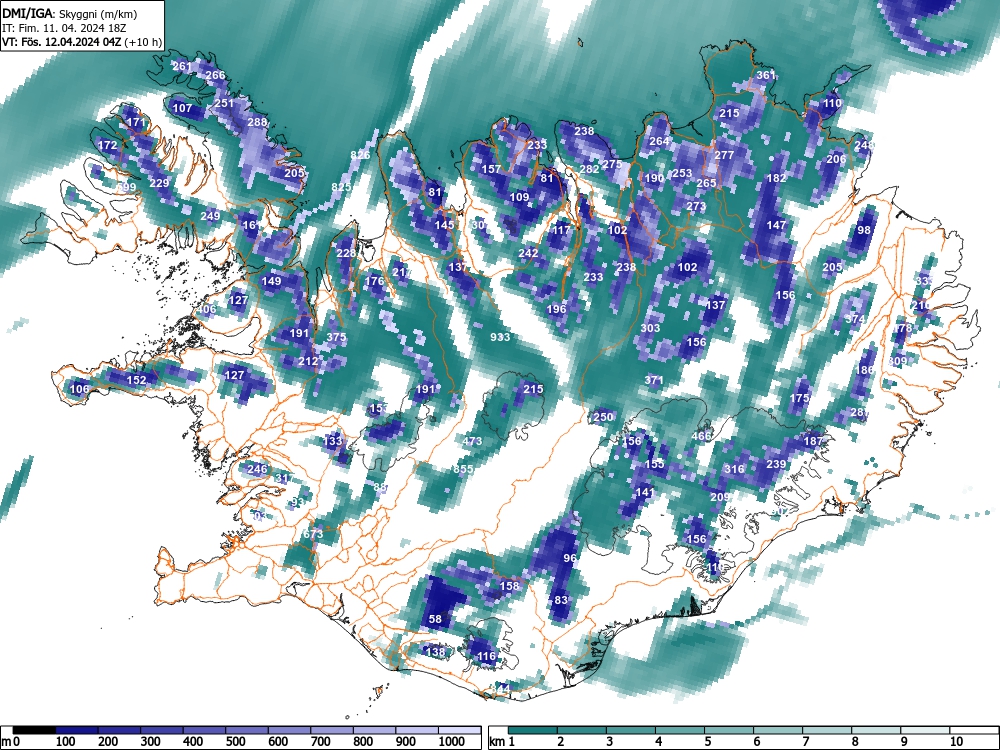Click the visibility value 242
Image resolution: width=1000 pixels, height=750 pixels.
coord(528,253)
